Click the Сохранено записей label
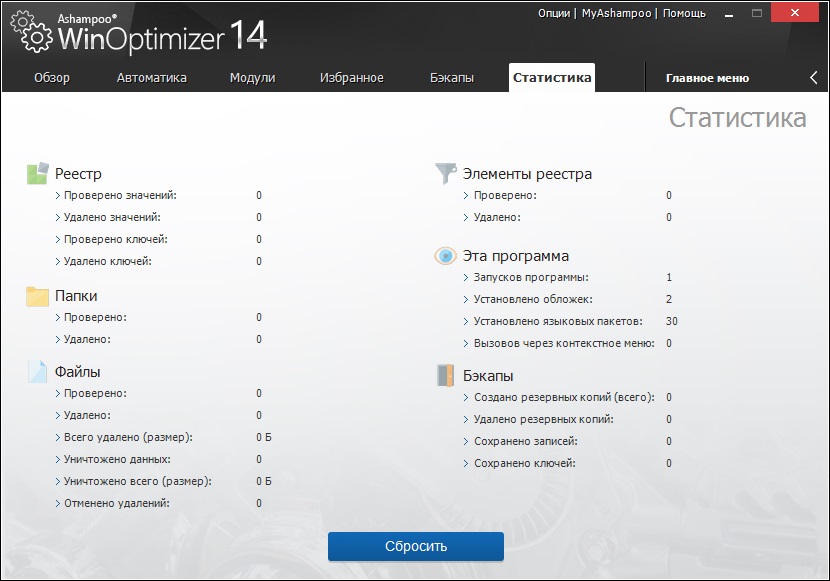The height and width of the screenshot is (581, 830). [526, 441]
